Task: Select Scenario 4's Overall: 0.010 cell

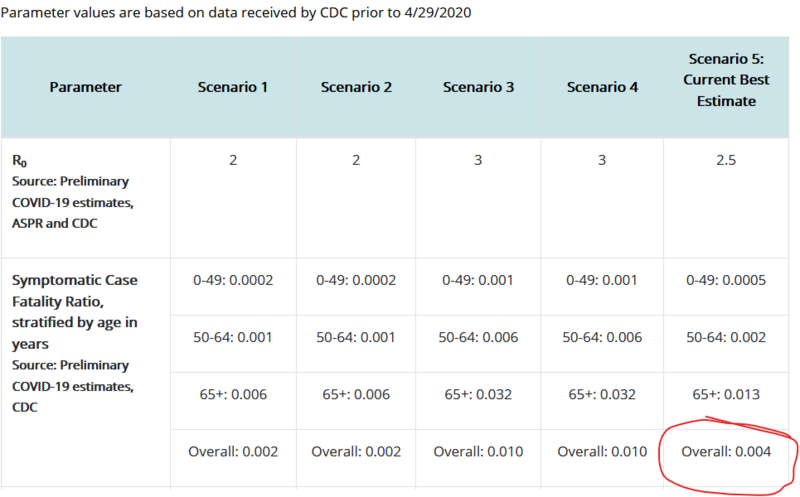Action: pos(602,452)
